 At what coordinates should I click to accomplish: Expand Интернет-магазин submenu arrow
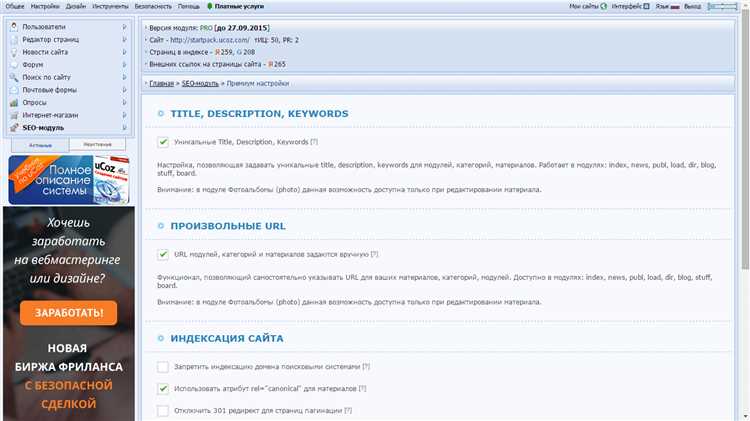coord(124,115)
